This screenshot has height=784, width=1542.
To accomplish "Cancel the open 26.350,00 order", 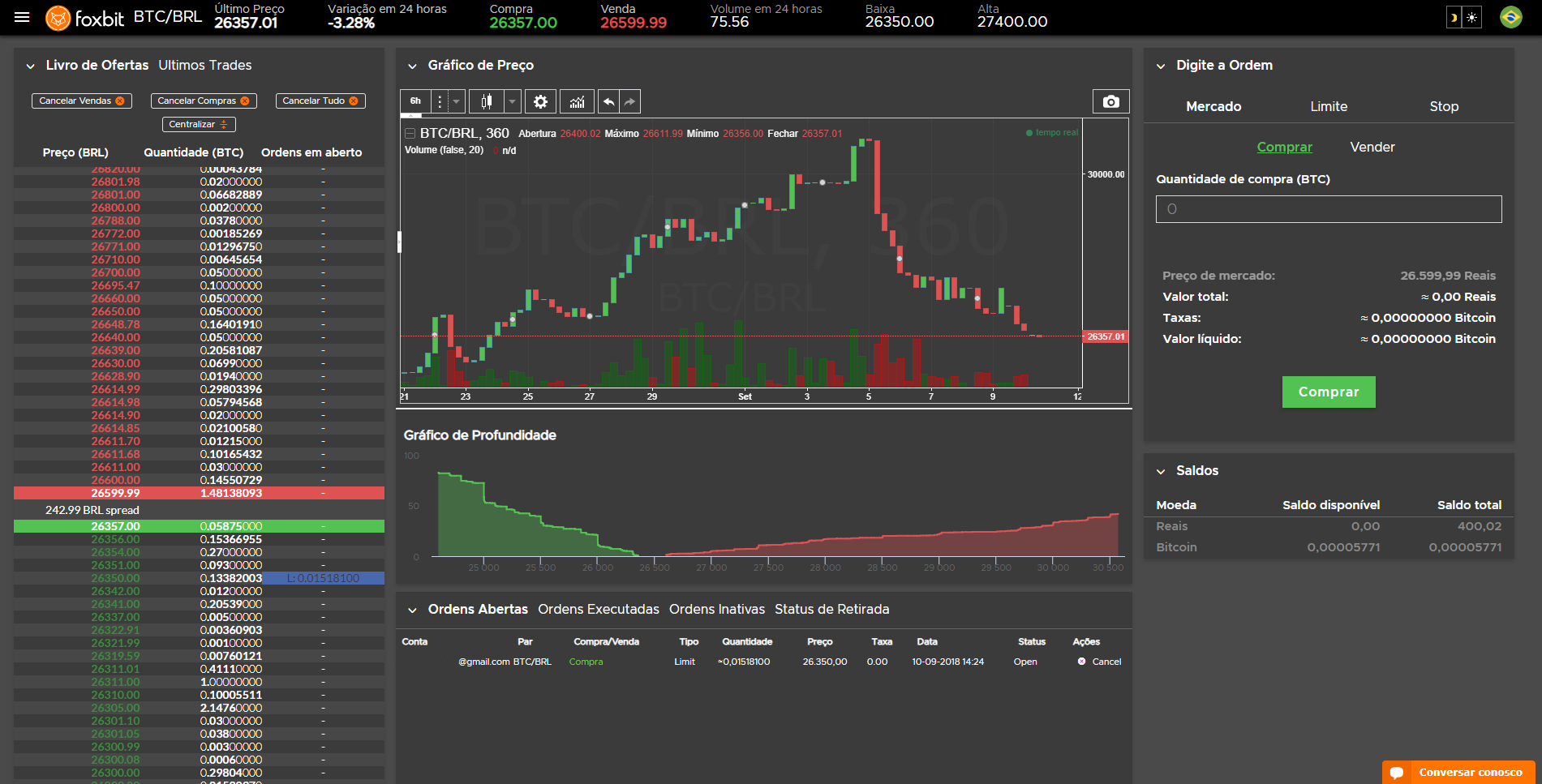I will [x=1099, y=662].
